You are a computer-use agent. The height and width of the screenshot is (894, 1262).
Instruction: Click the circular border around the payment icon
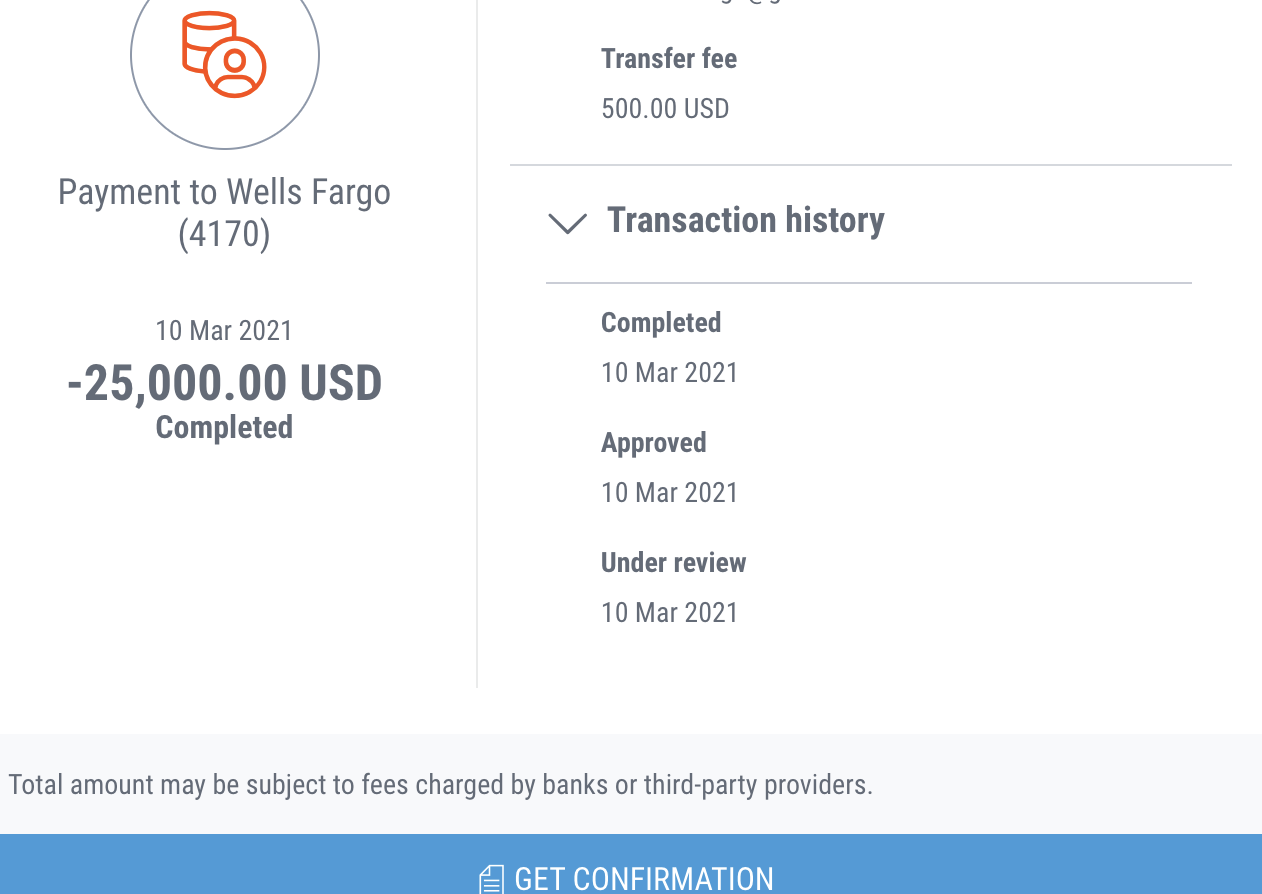(x=225, y=148)
